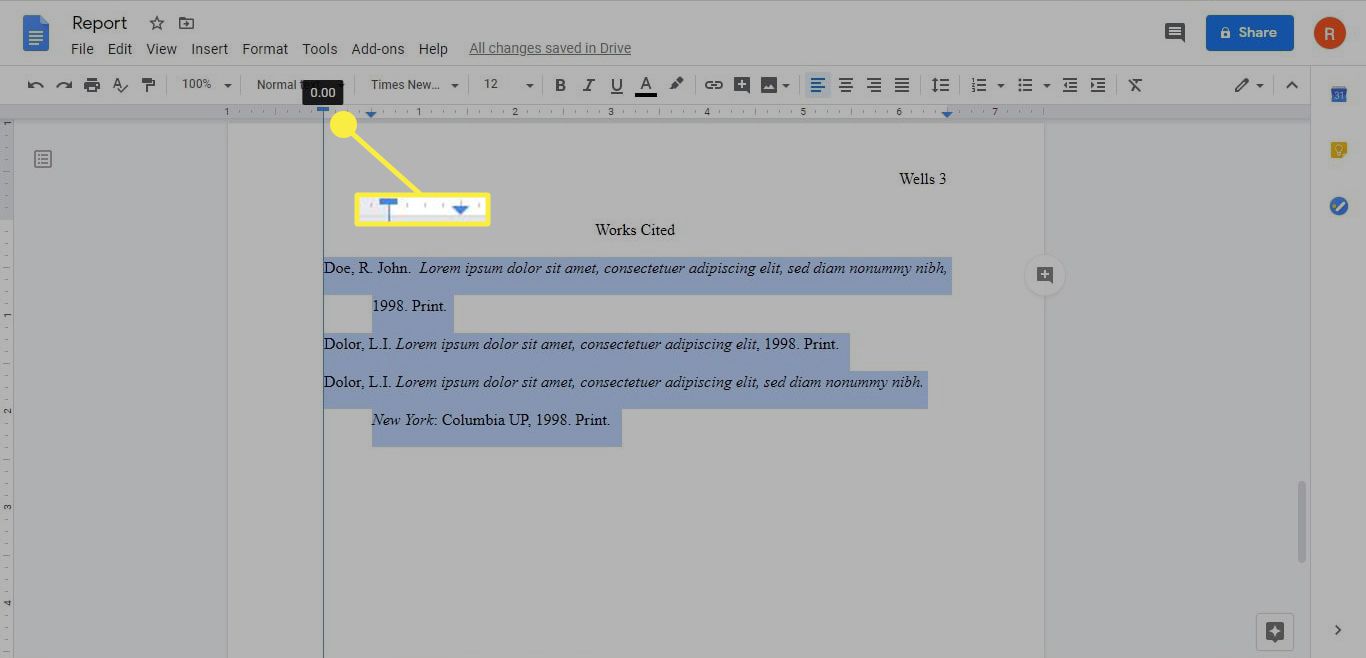Hide the menus with the up chevron
Screen dimensions: 1366x658
[x=1292, y=85]
